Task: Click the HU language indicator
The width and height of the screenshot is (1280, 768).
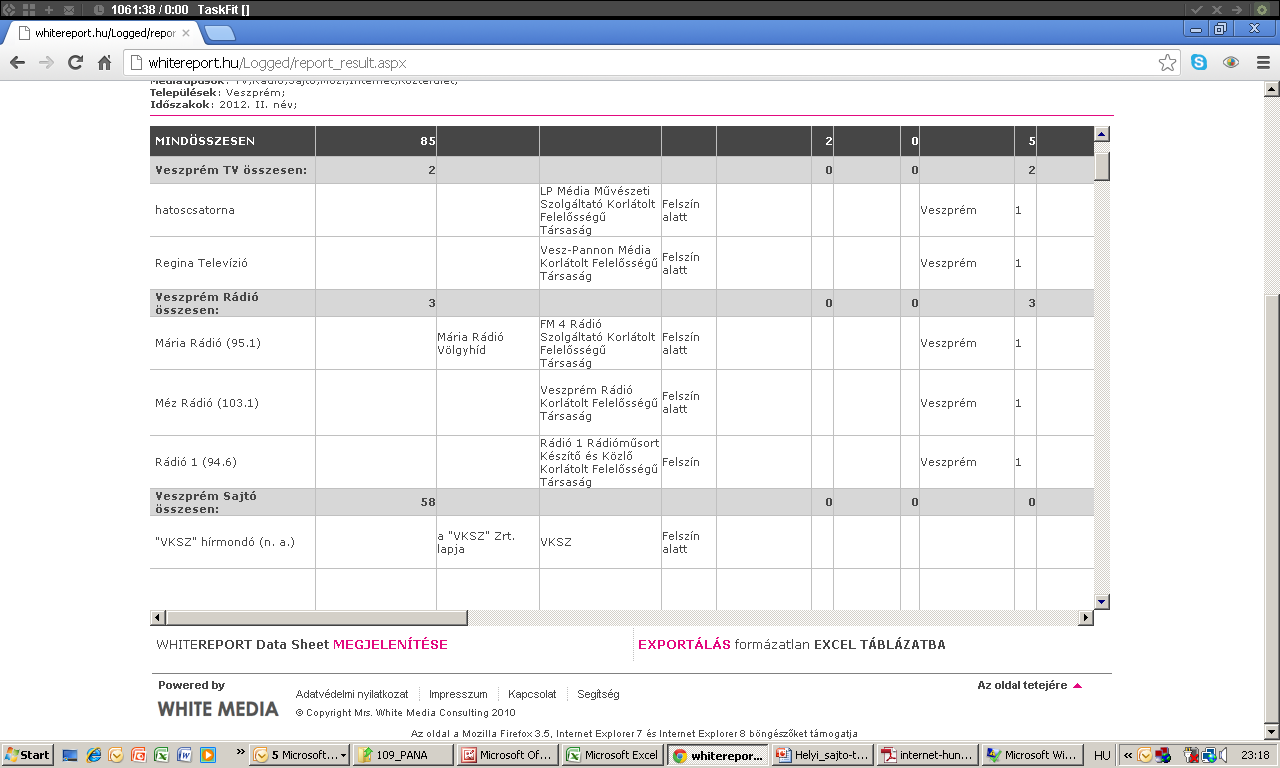Action: click(1102, 755)
